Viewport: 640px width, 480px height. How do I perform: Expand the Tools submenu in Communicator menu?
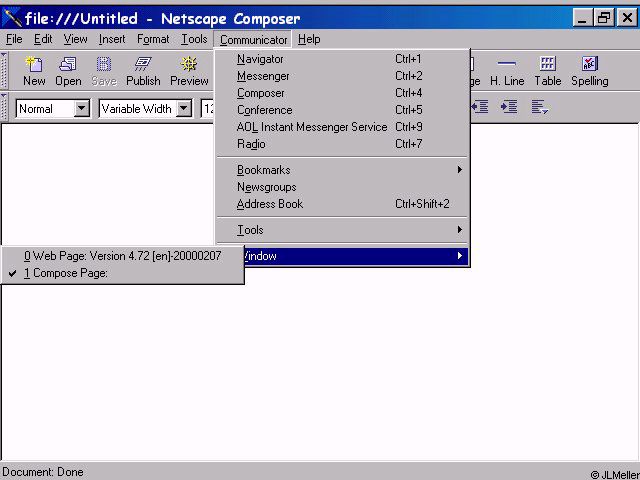click(x=342, y=230)
